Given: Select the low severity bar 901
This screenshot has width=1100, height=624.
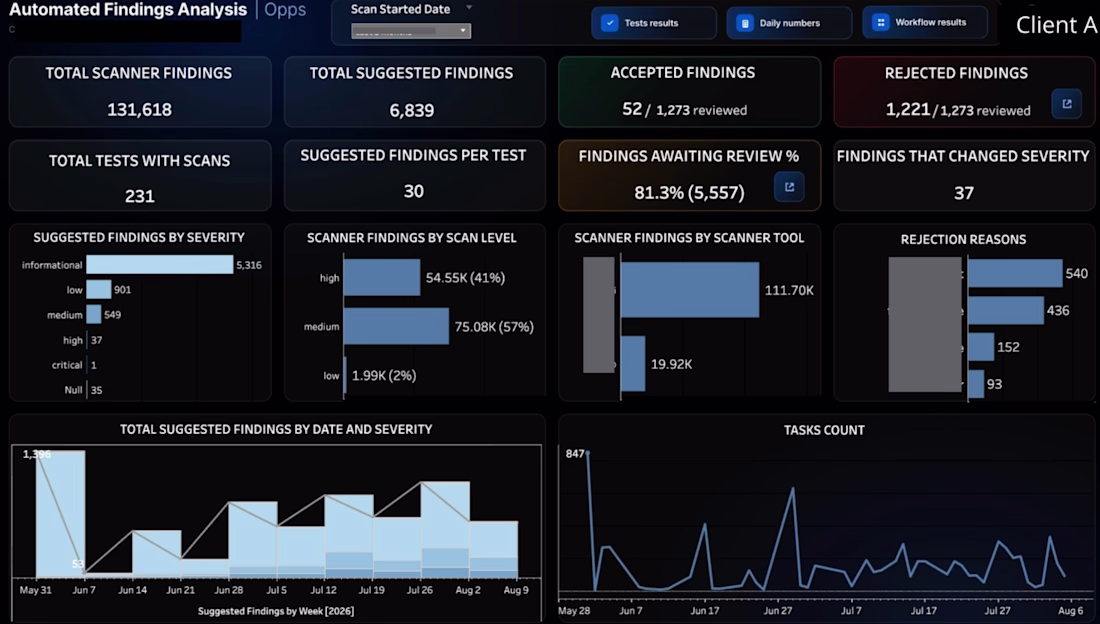Looking at the screenshot, I should pos(99,289).
